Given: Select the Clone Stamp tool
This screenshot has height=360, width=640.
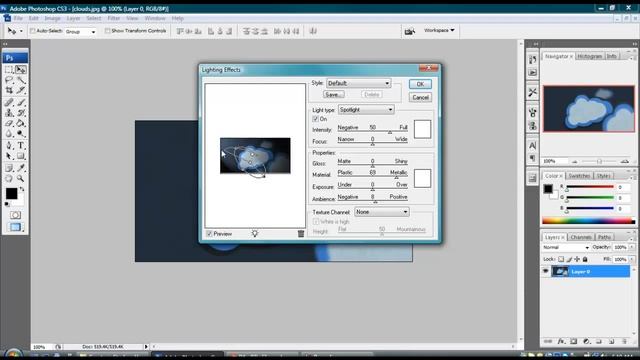Looking at the screenshot, I should (9, 113).
